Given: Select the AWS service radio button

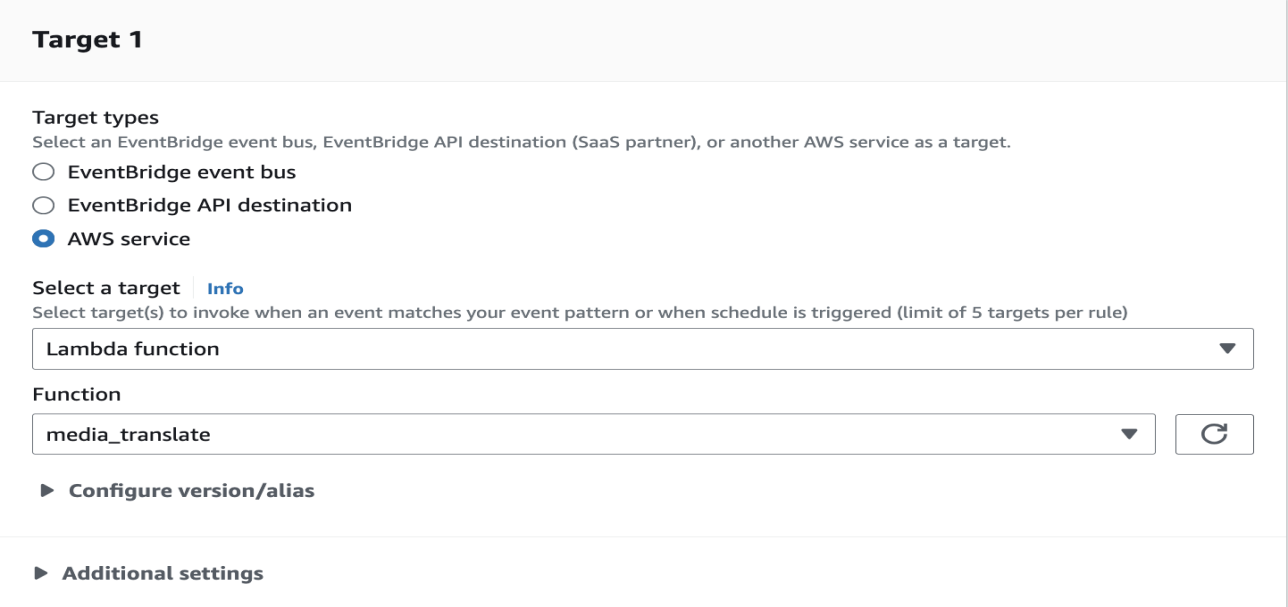Looking at the screenshot, I should click(x=43, y=239).
